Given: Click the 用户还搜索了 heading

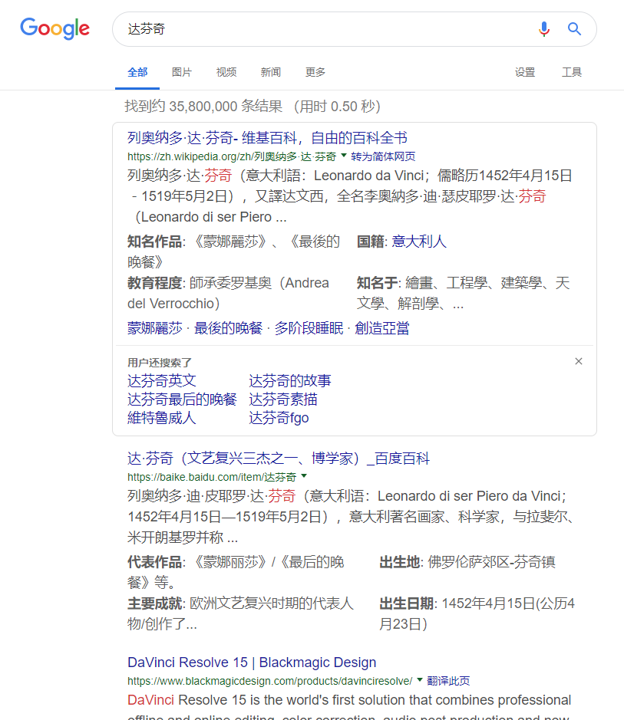Looking at the screenshot, I should [159, 363].
